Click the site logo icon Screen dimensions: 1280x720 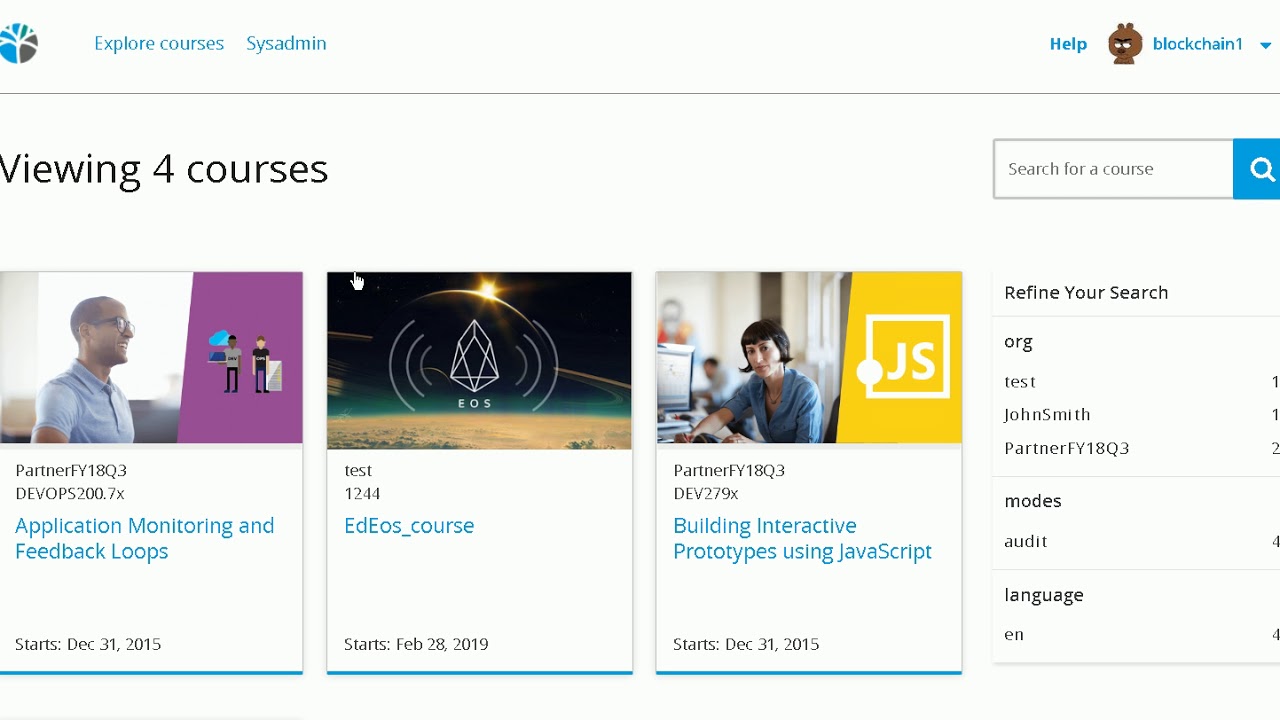(19, 43)
